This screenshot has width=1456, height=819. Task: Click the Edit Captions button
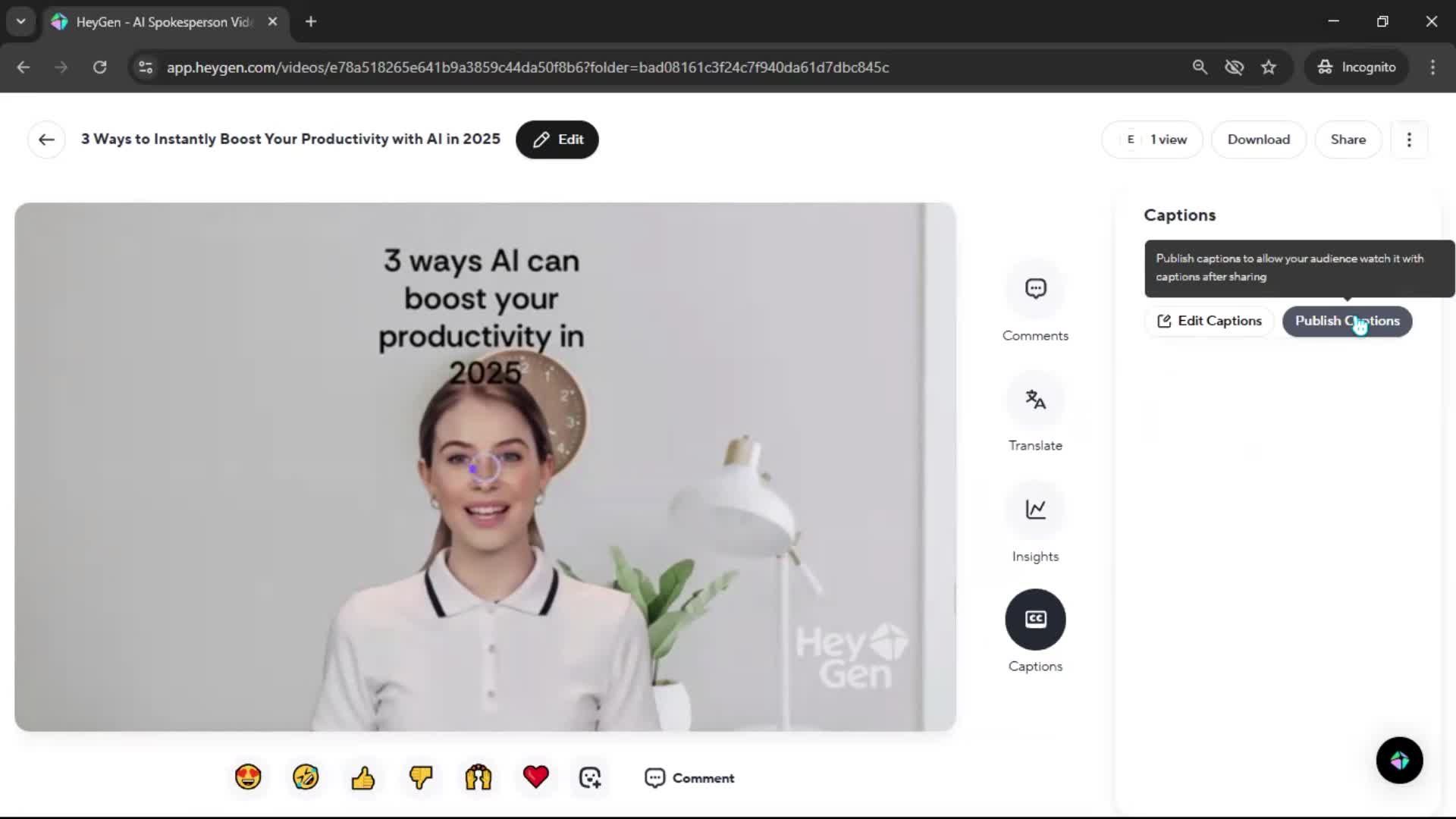pyautogui.click(x=1210, y=321)
